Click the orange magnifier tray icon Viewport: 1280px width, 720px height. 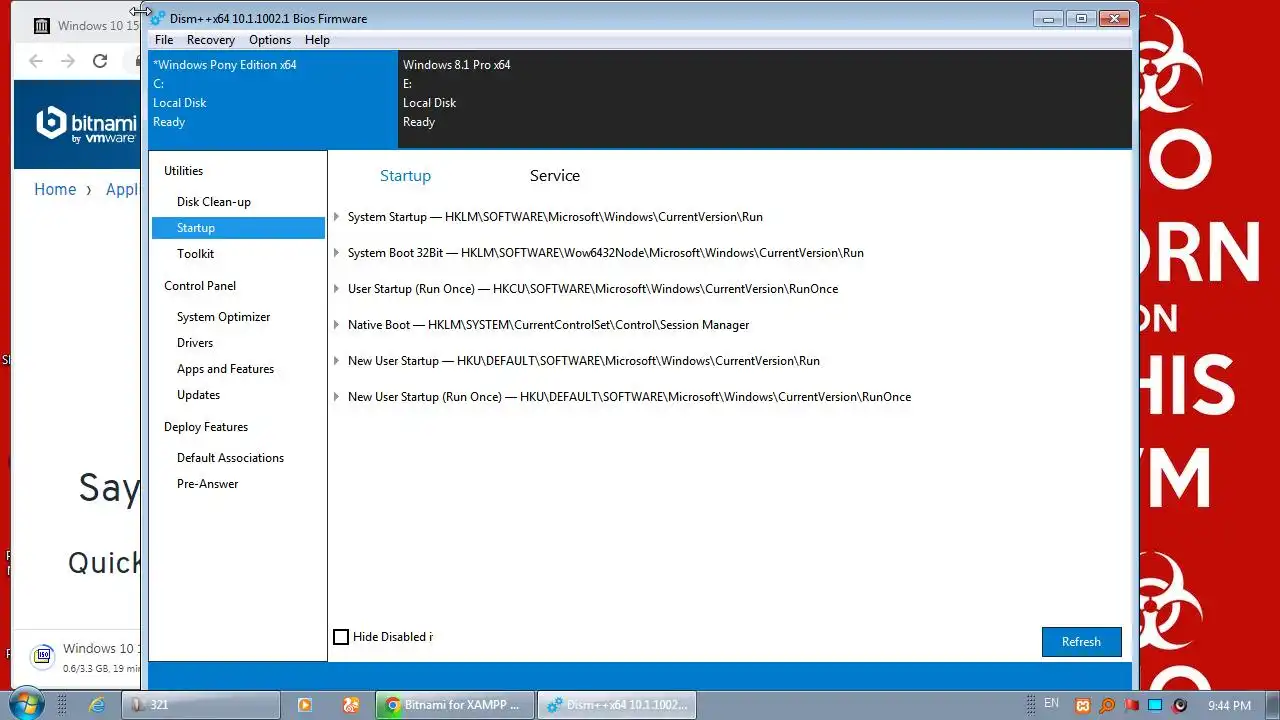click(1107, 705)
